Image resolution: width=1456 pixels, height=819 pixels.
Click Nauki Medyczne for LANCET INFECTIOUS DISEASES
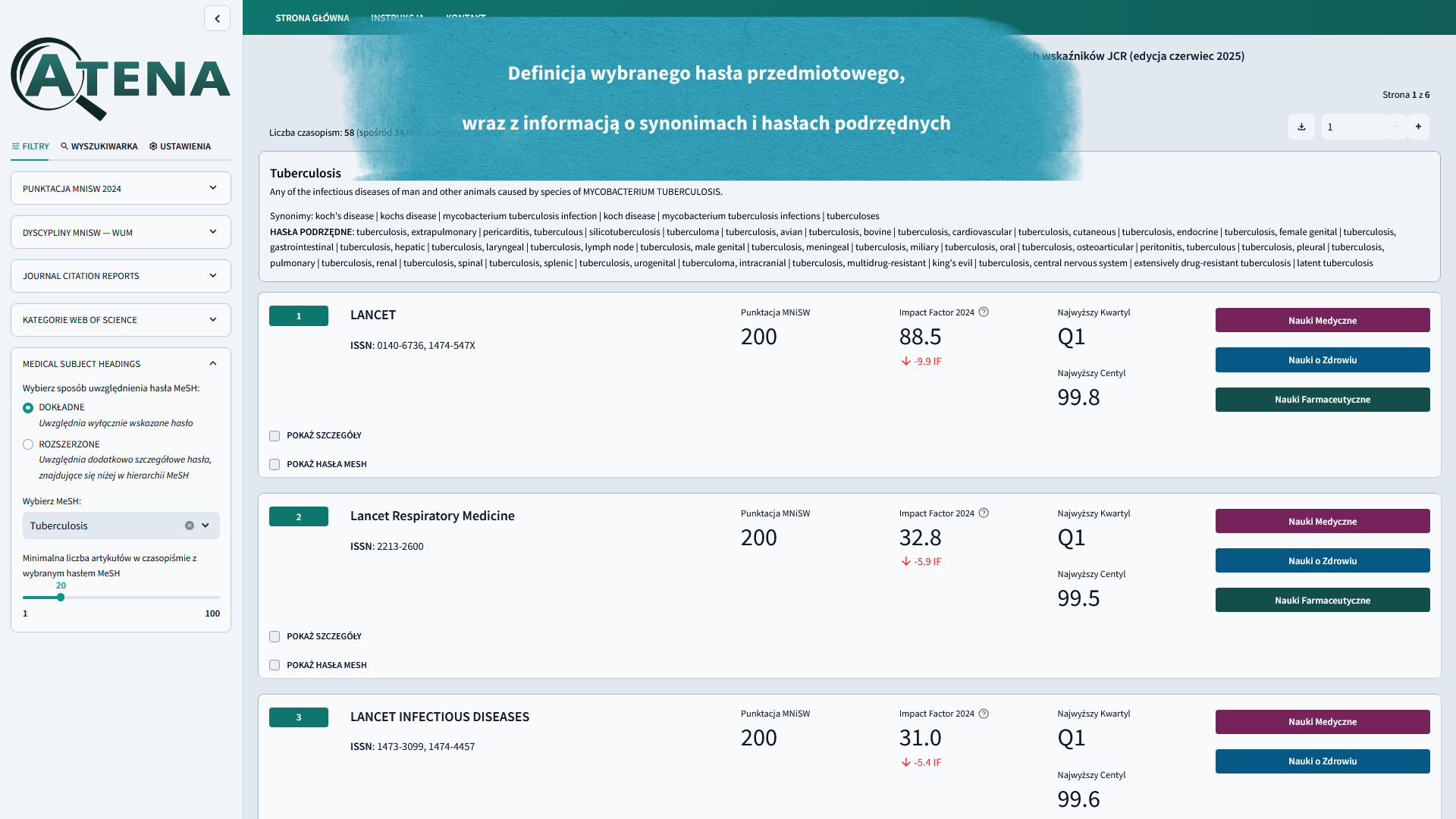pos(1323,722)
